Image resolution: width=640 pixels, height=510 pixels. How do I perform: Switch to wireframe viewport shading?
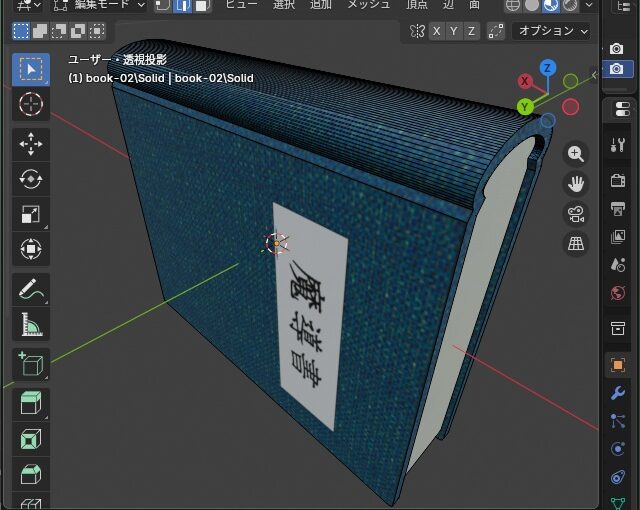click(x=513, y=5)
